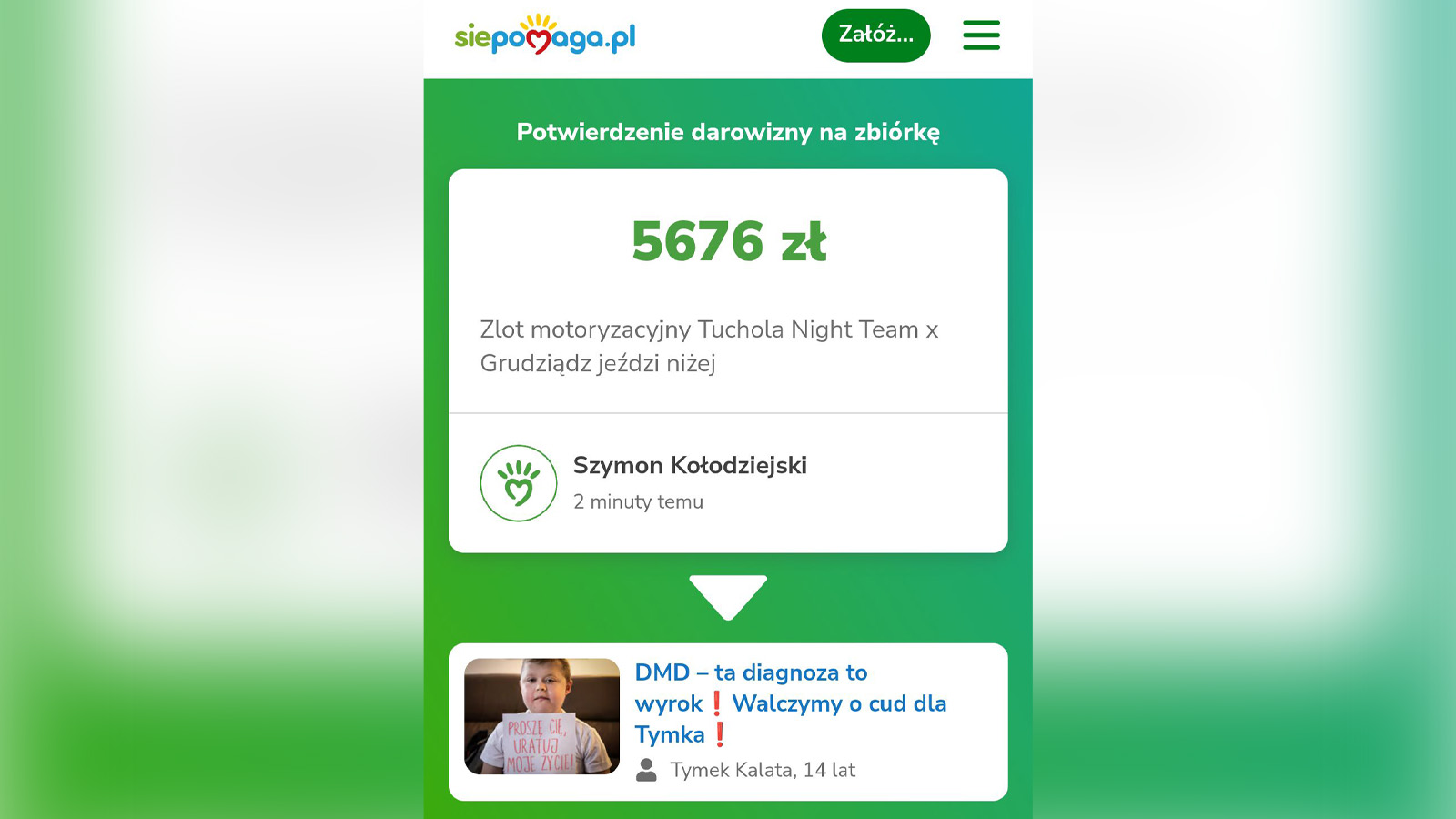Click the red exclamation mark after Tymka
The image size is (1456, 819).
click(720, 733)
